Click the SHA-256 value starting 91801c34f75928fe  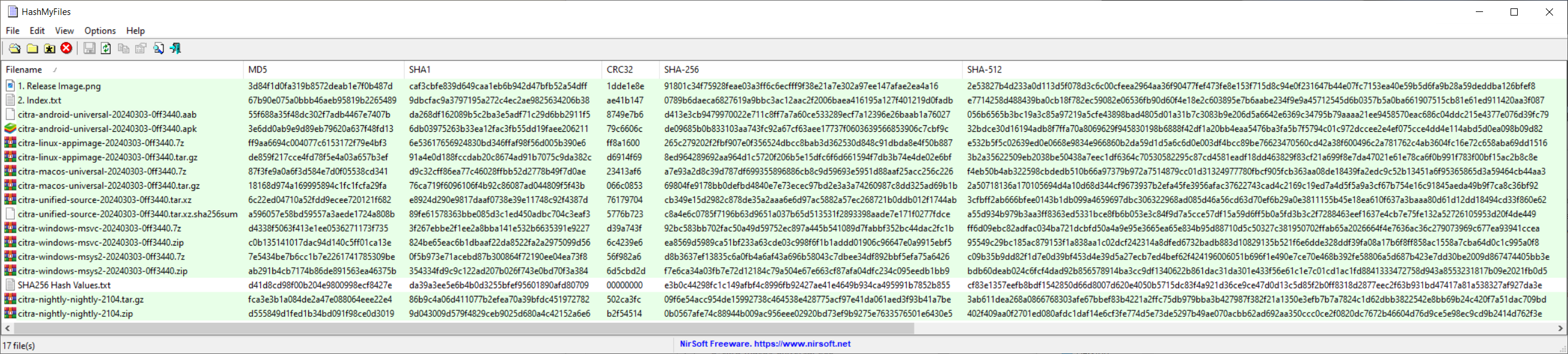coord(801,86)
